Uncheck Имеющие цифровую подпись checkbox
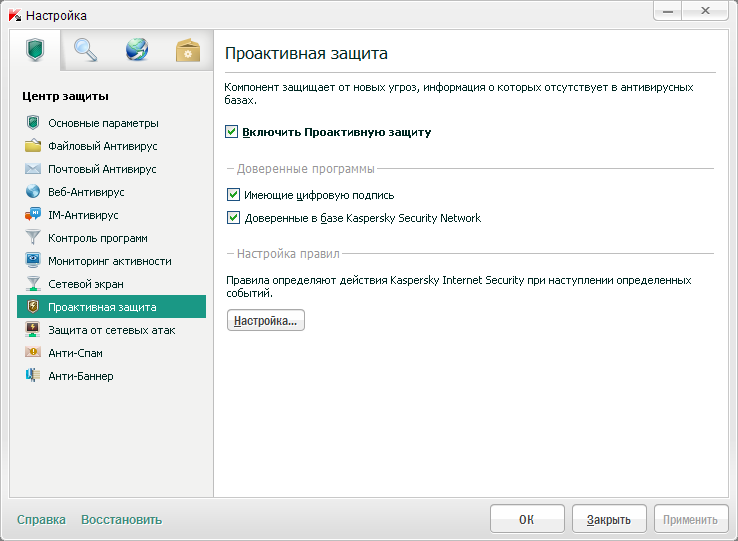Screen dimensions: 738x541 coord(234,195)
